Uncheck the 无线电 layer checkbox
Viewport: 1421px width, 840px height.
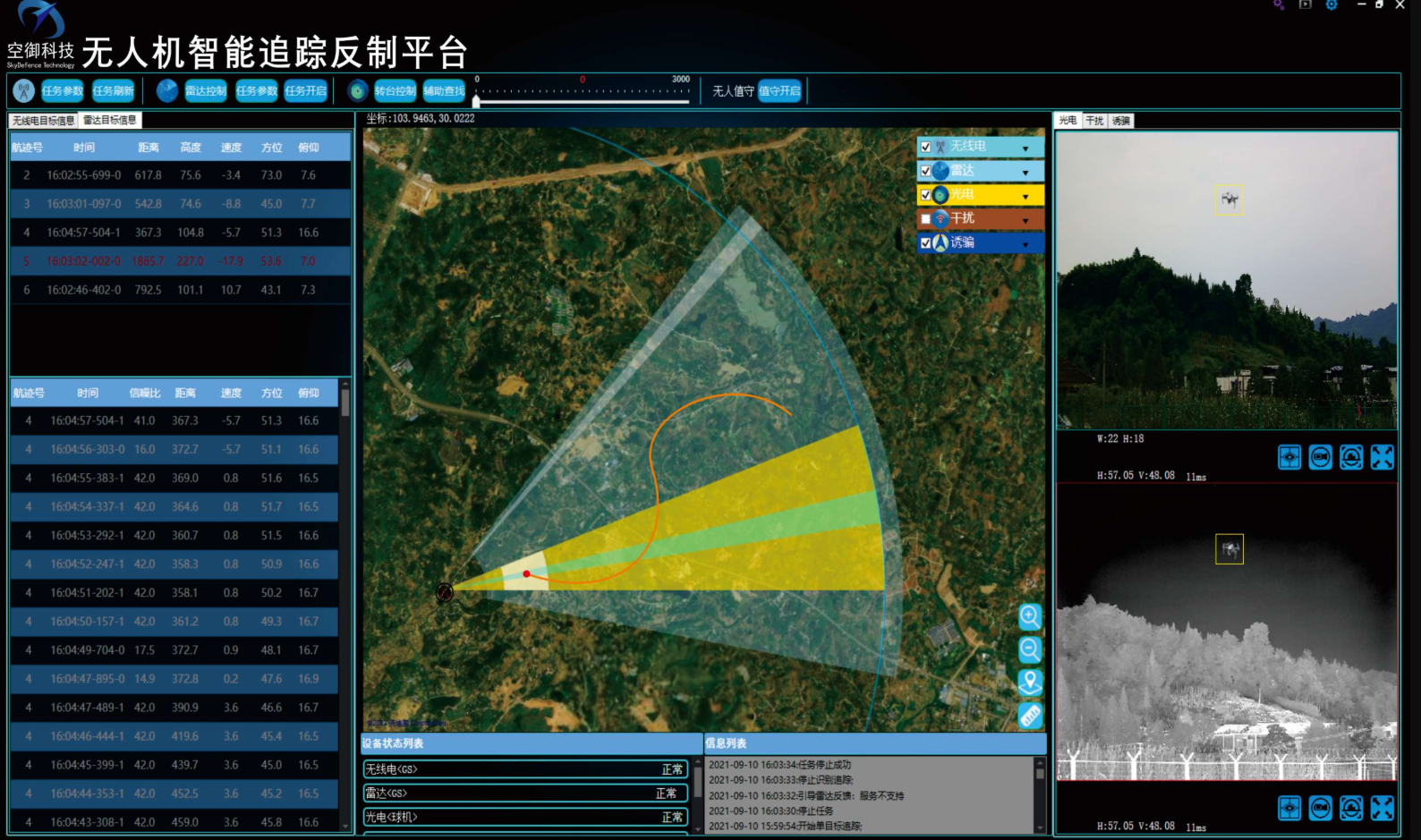(x=926, y=147)
